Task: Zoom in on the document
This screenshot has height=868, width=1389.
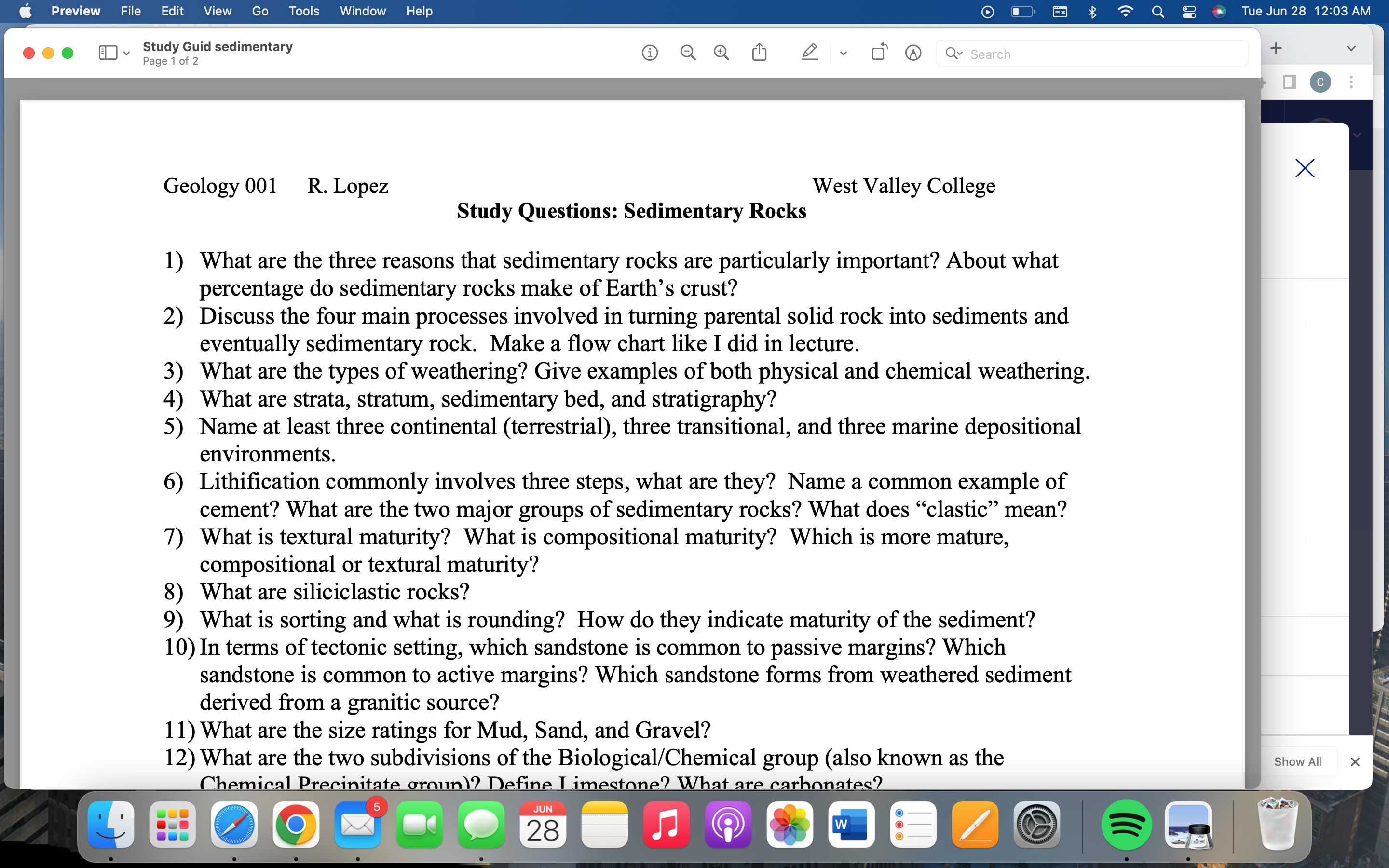Action: click(721, 54)
